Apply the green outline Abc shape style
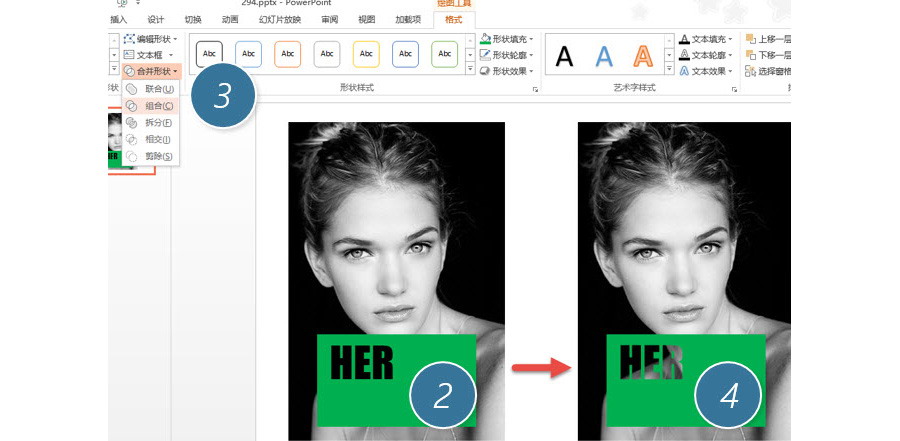This screenshot has height=441, width=900. [x=444, y=54]
